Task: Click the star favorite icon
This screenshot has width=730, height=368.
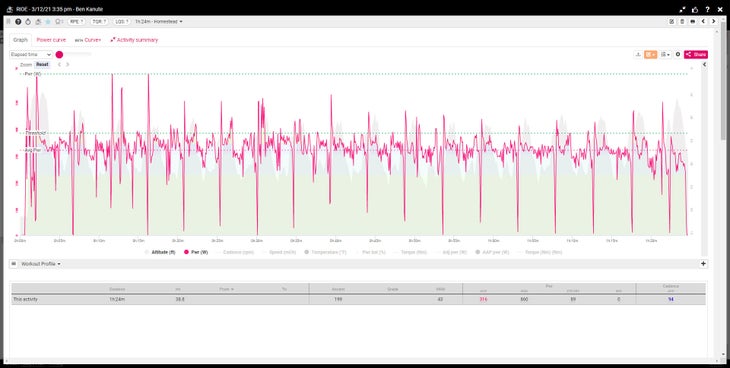Action: pyautogui.click(x=48, y=21)
